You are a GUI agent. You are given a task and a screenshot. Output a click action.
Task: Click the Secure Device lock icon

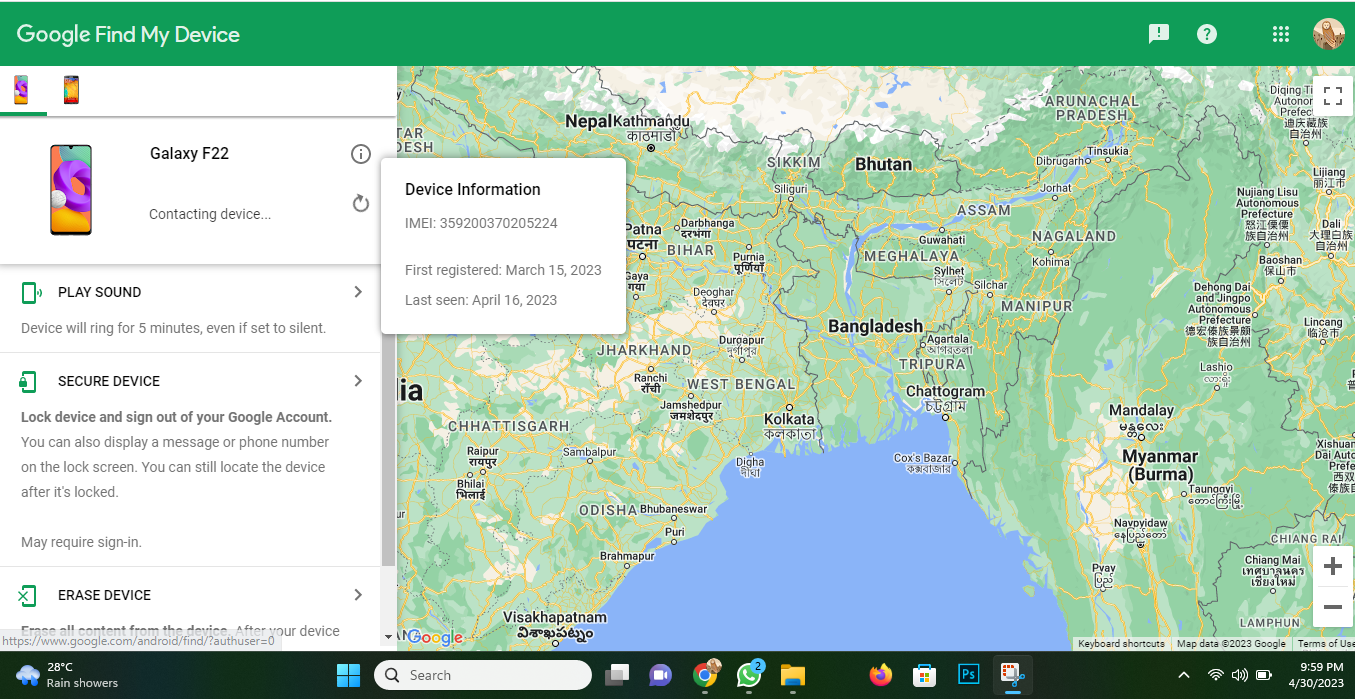tap(28, 381)
